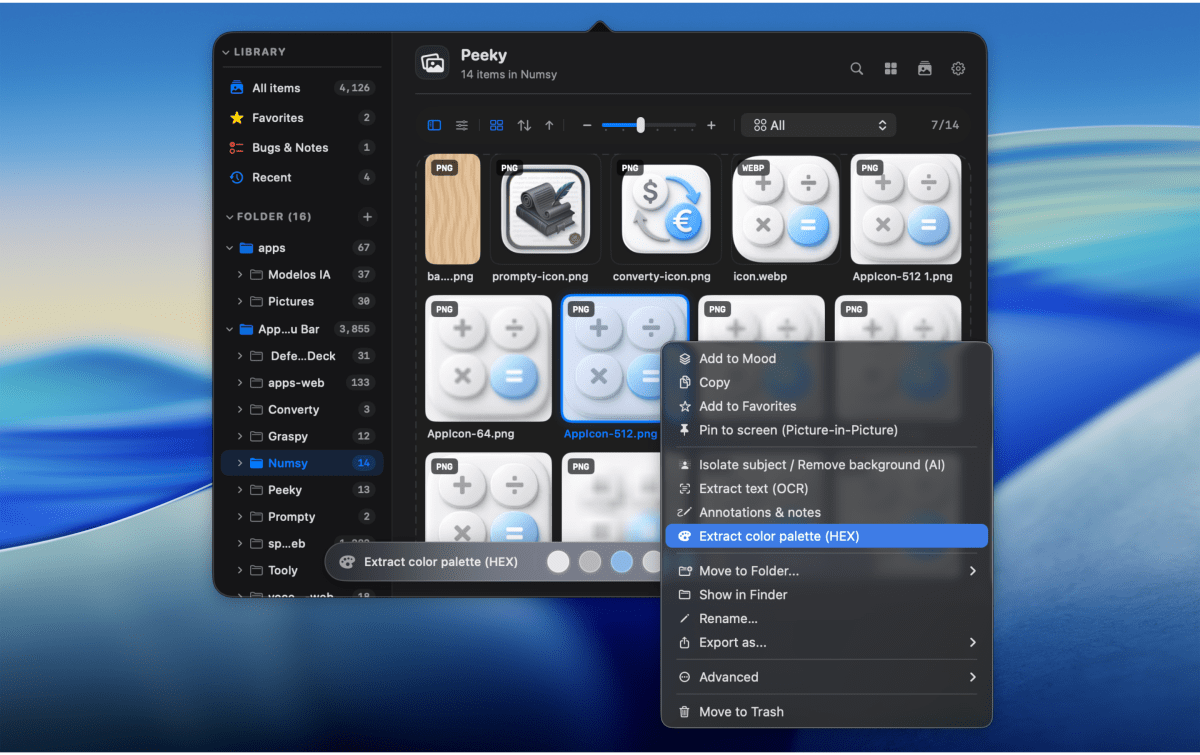Screen dimensions: 1200x755
Task: Toggle the sidebar panel icon
Action: pos(434,125)
